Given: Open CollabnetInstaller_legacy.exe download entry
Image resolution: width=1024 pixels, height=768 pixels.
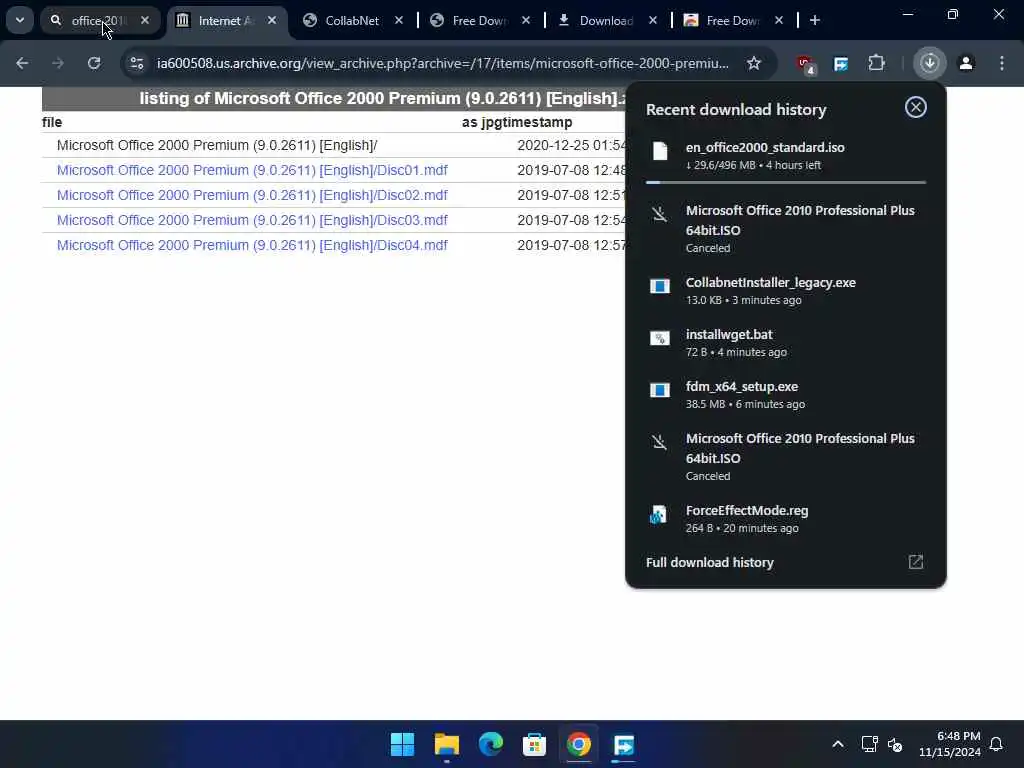Looking at the screenshot, I should 786,291.
